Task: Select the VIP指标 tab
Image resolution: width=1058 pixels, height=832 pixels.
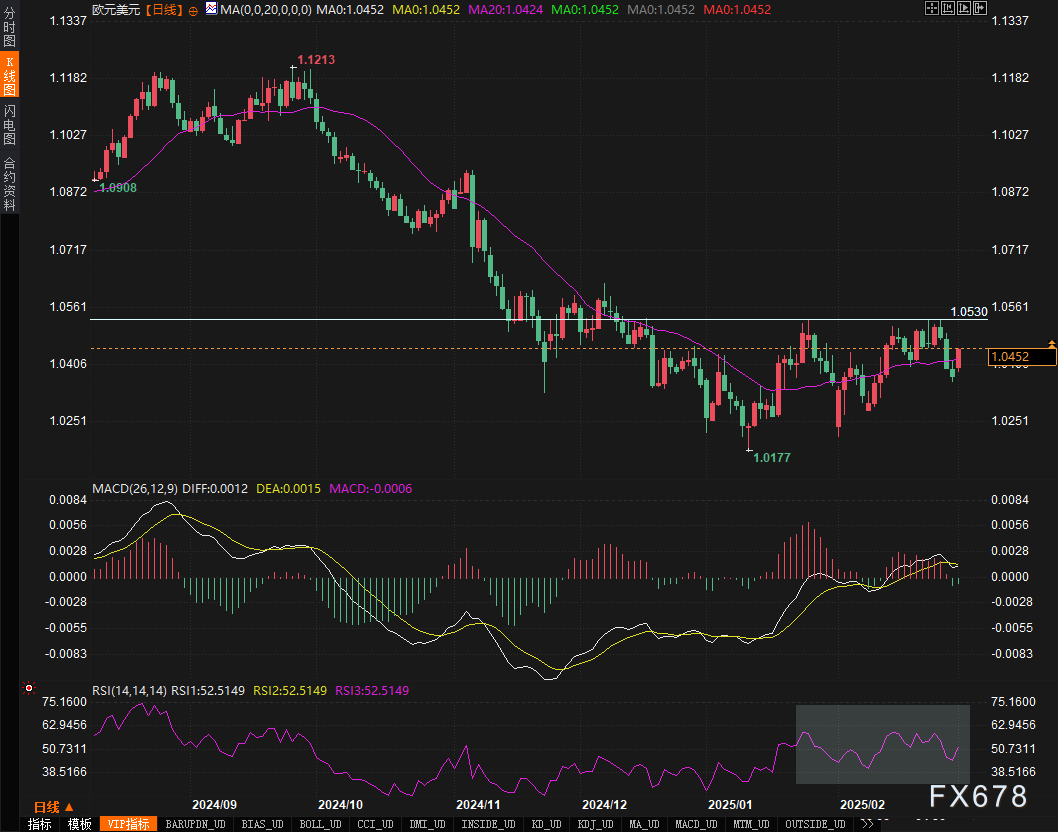Action: [x=129, y=824]
